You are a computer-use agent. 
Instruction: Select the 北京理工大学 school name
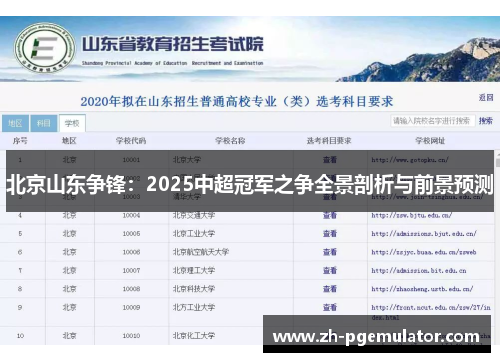[x=194, y=270]
